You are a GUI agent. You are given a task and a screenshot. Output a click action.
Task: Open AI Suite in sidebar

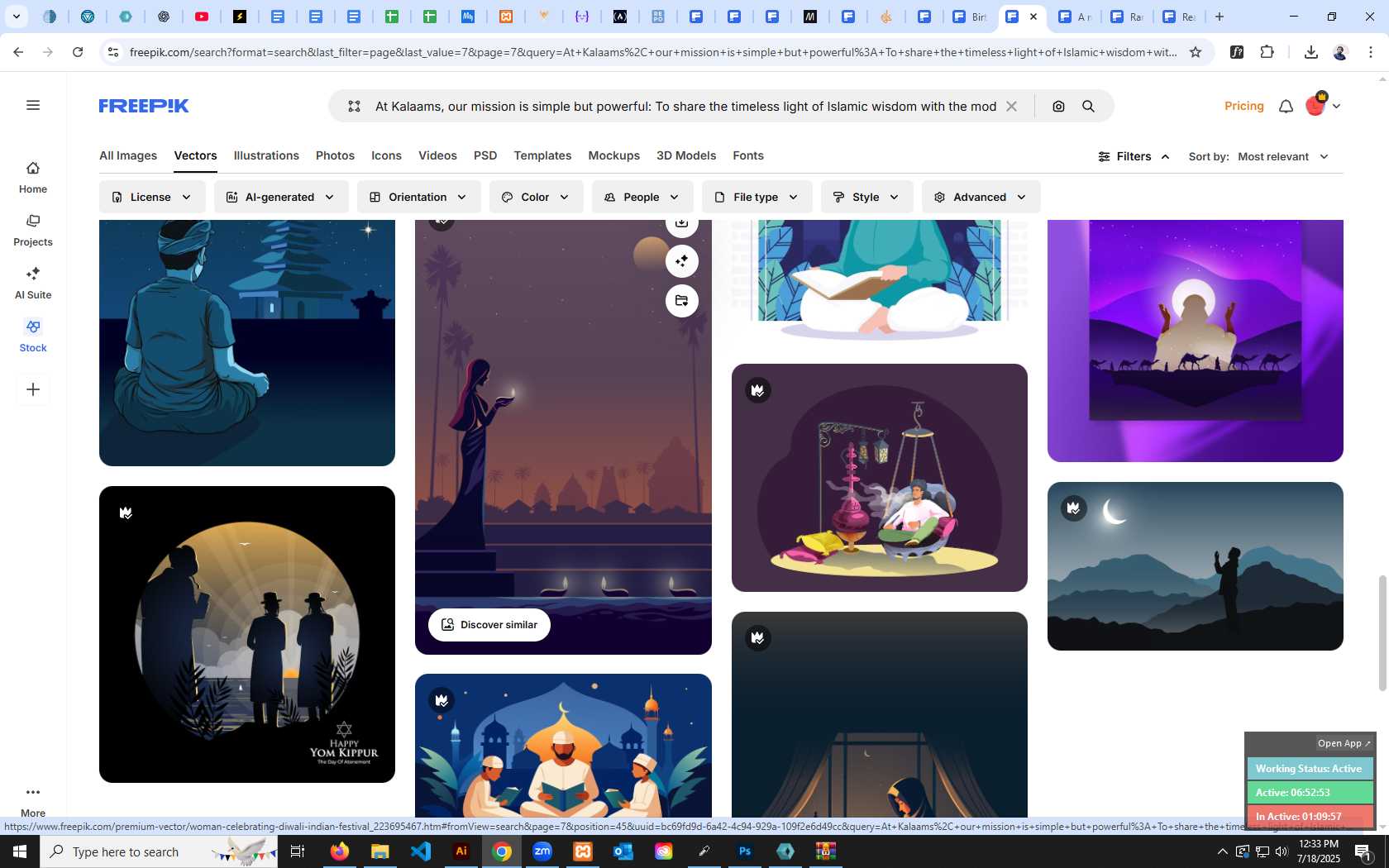coord(33,284)
